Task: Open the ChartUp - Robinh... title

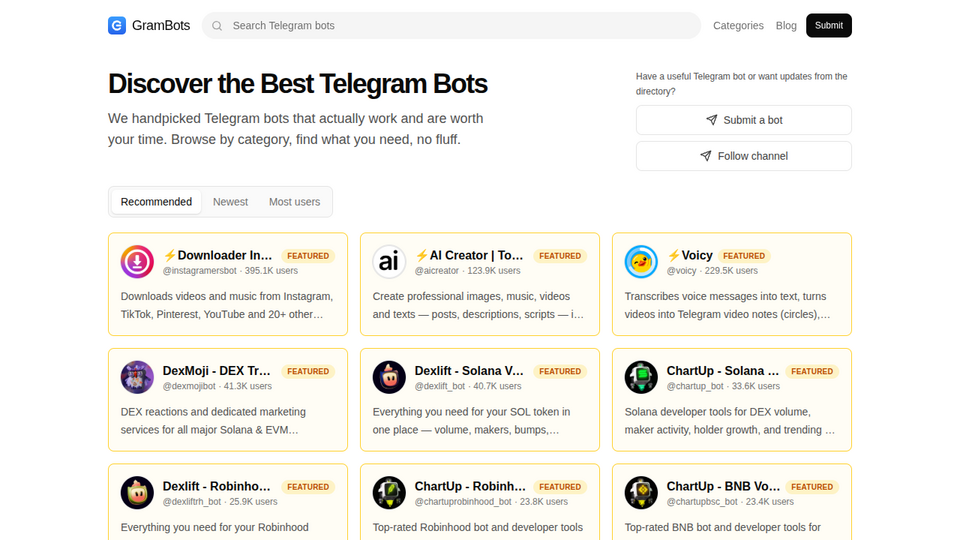Action: coord(470,487)
